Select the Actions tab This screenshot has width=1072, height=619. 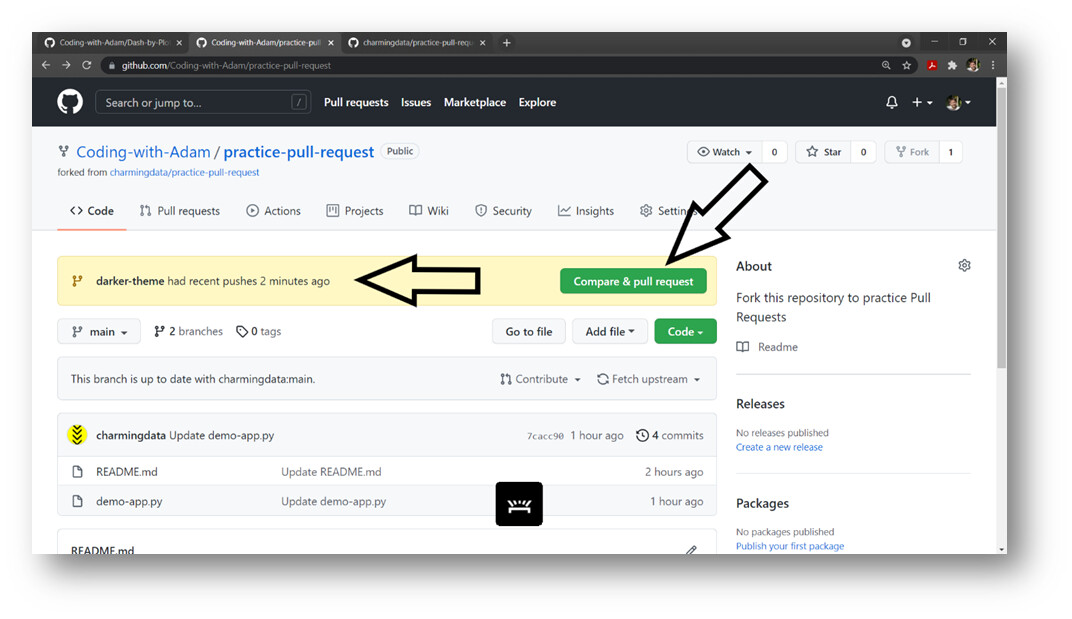pyautogui.click(x=273, y=211)
